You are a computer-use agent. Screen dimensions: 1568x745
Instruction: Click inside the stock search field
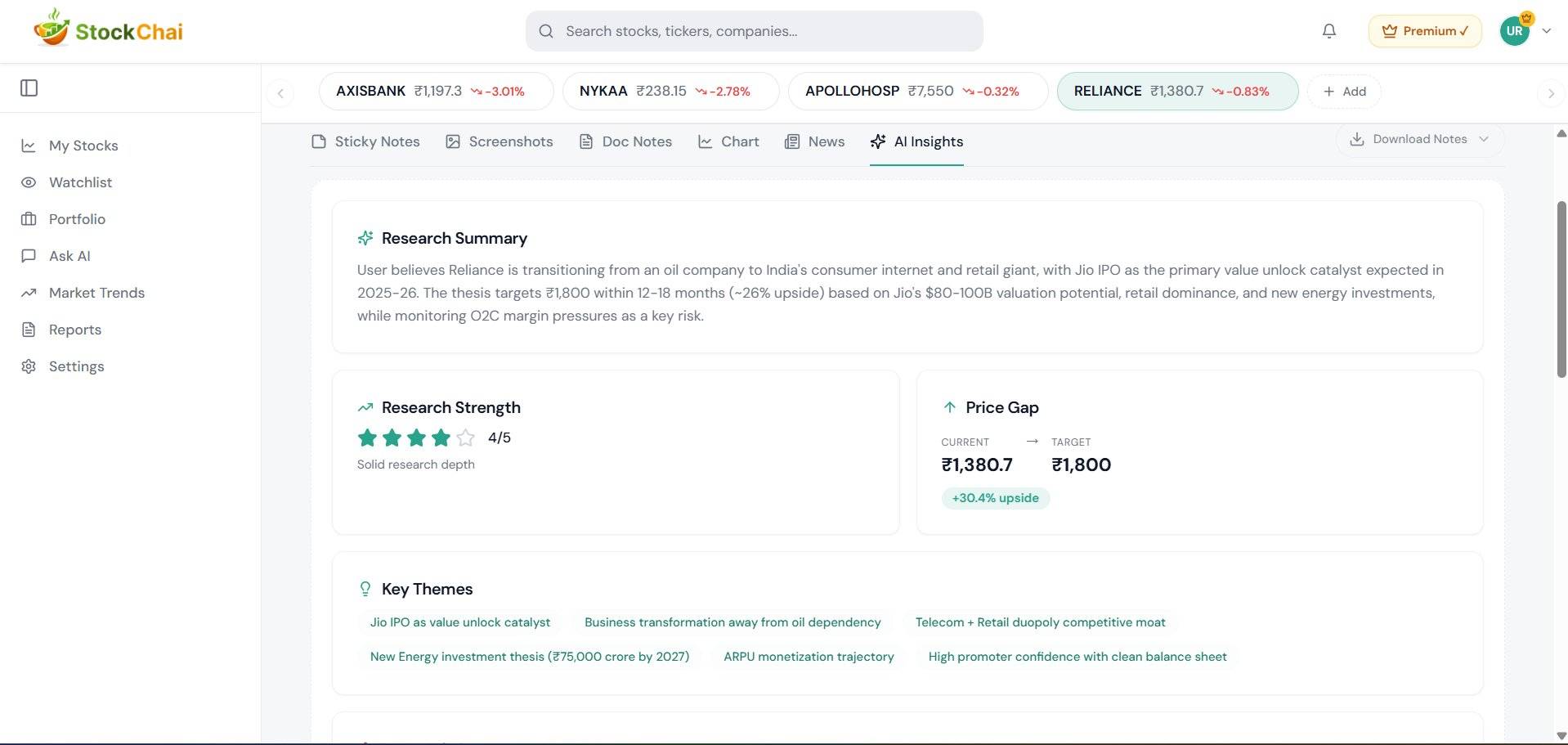[x=753, y=30]
